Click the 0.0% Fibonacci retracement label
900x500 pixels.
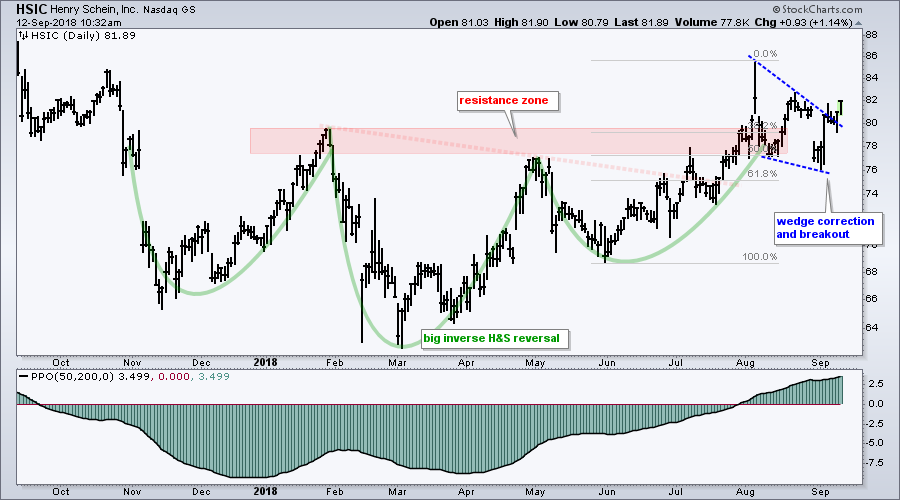coord(766,54)
